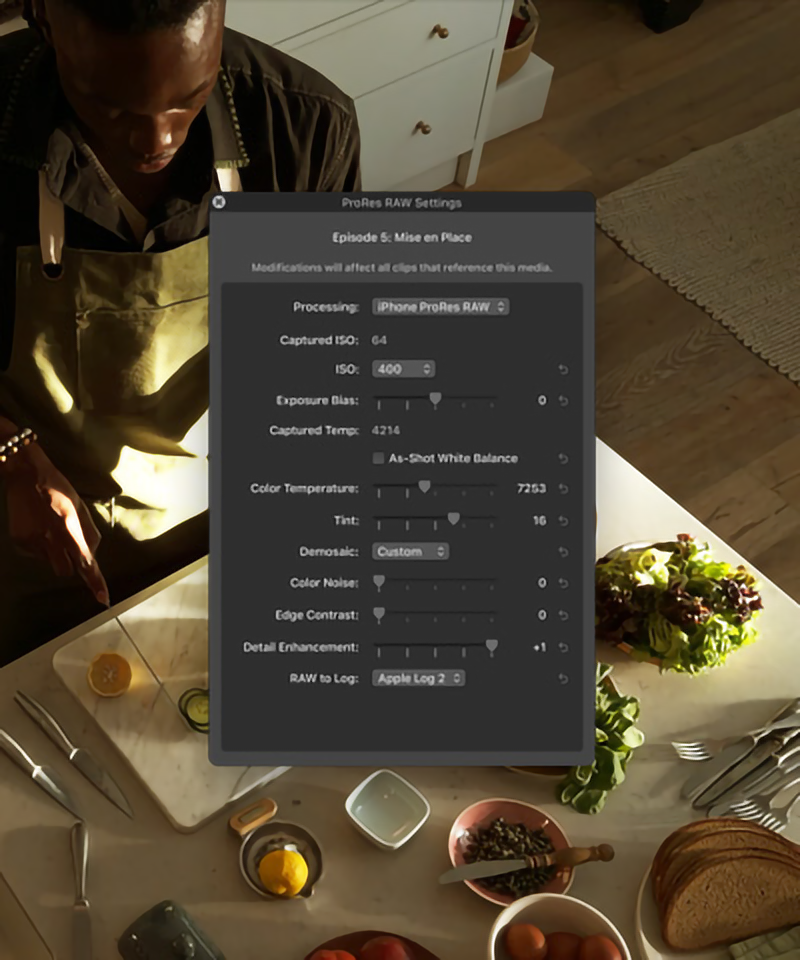Enable the As-Shot White Balance checkbox
The height and width of the screenshot is (960, 800).
pos(379,458)
